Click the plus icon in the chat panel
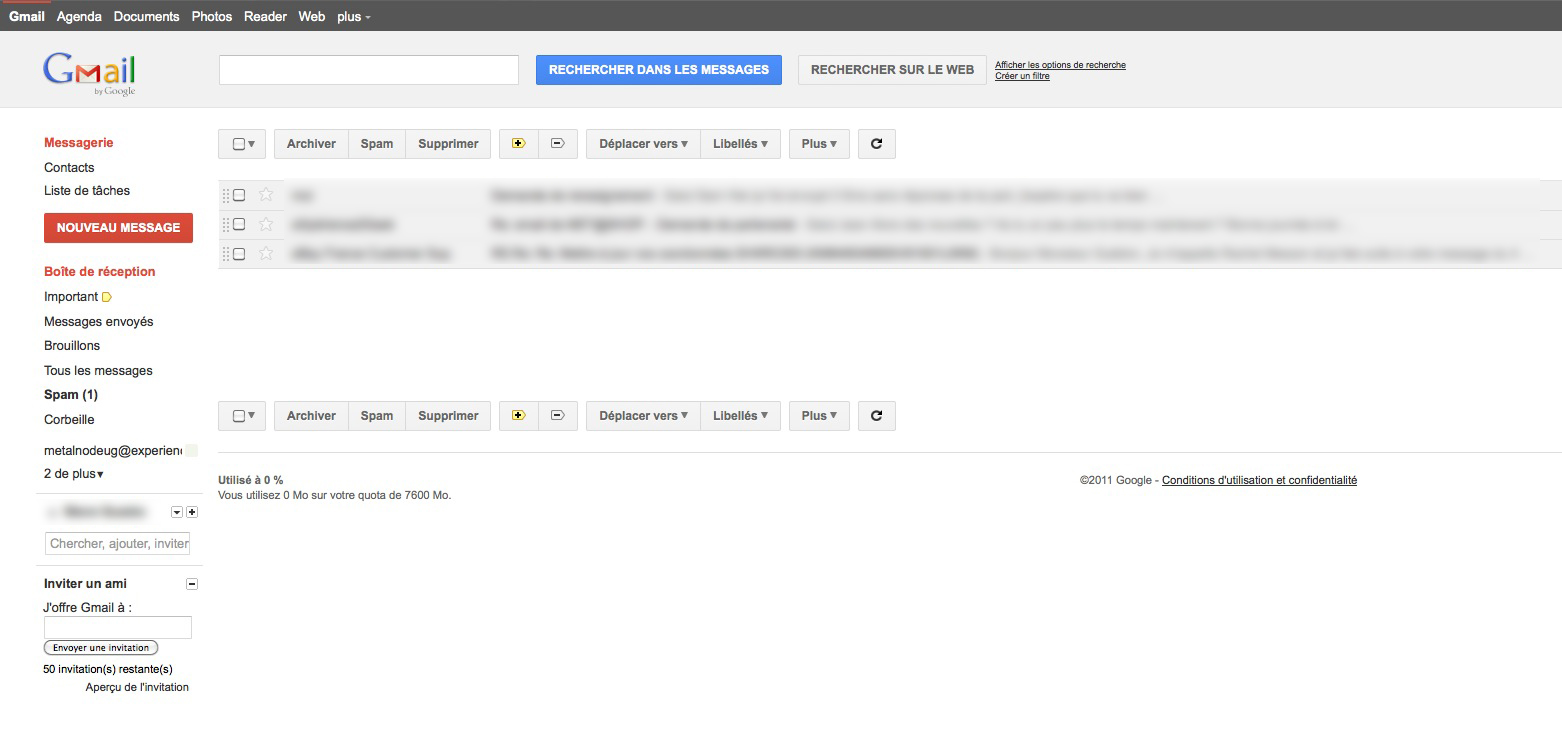Viewport: 1562px width, 739px height. [x=193, y=512]
